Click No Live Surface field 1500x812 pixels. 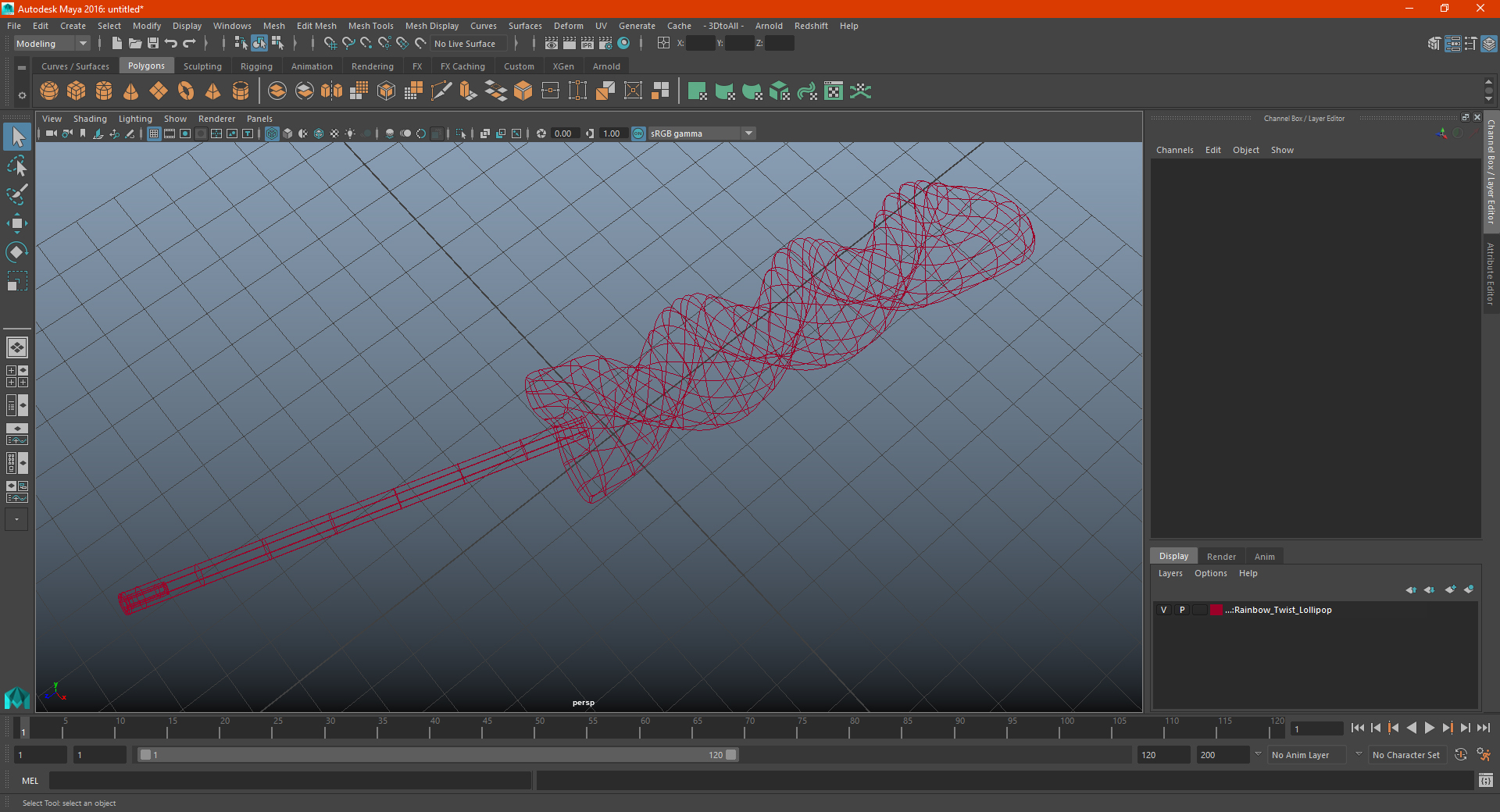[467, 44]
